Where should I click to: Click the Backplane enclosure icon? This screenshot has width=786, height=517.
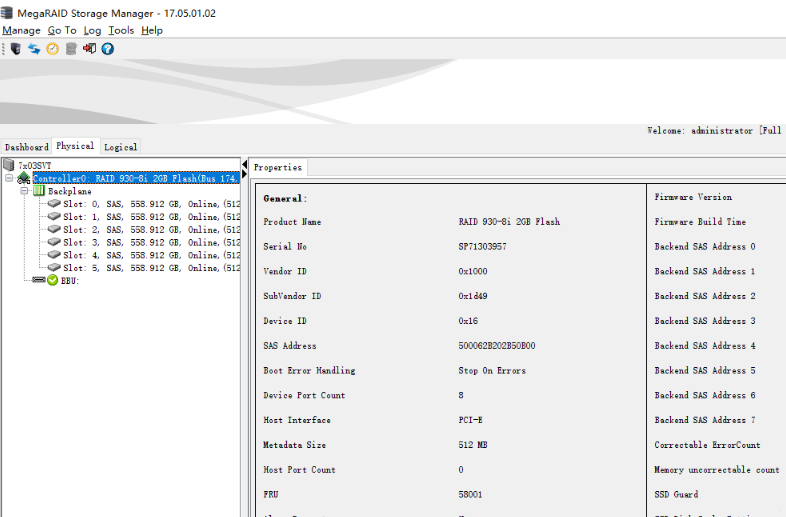[x=39, y=190]
